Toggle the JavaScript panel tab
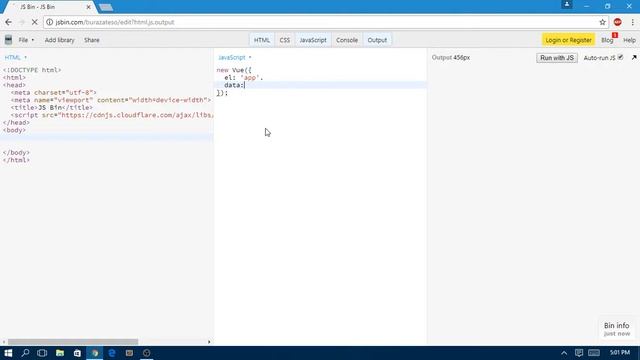Viewport: 640px width, 360px height. point(313,40)
